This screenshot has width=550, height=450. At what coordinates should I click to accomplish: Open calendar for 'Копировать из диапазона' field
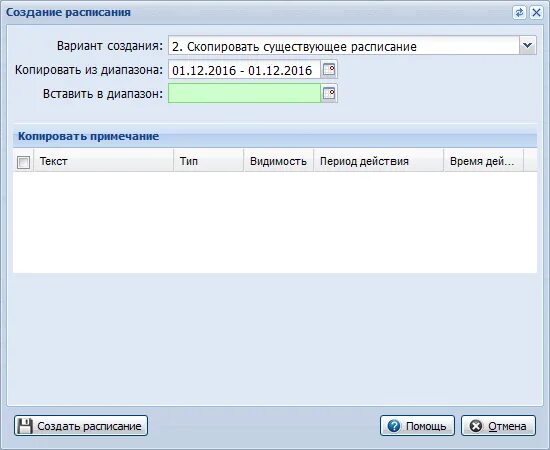coord(329,69)
